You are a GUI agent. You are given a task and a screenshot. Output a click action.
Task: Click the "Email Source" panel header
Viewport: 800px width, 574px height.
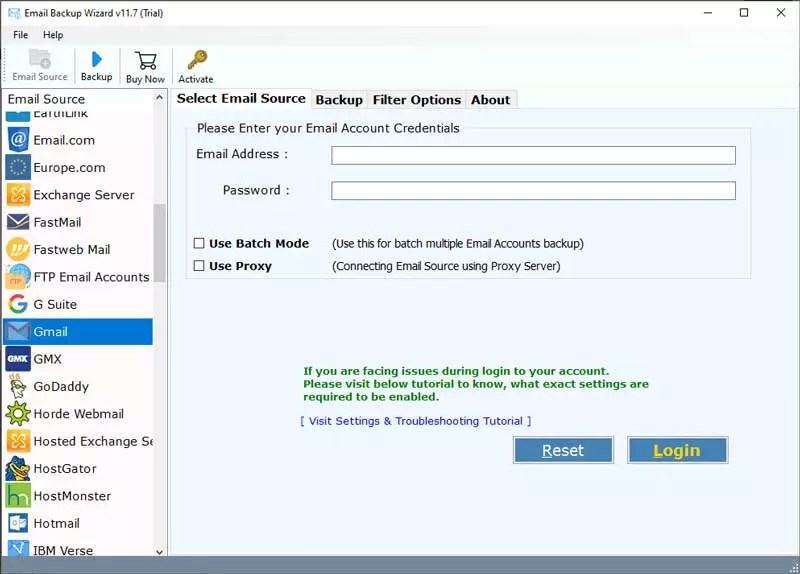coord(46,99)
